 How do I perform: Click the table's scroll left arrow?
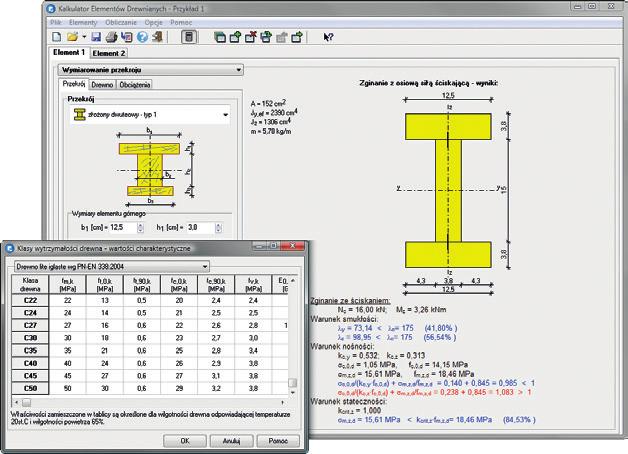point(16,402)
